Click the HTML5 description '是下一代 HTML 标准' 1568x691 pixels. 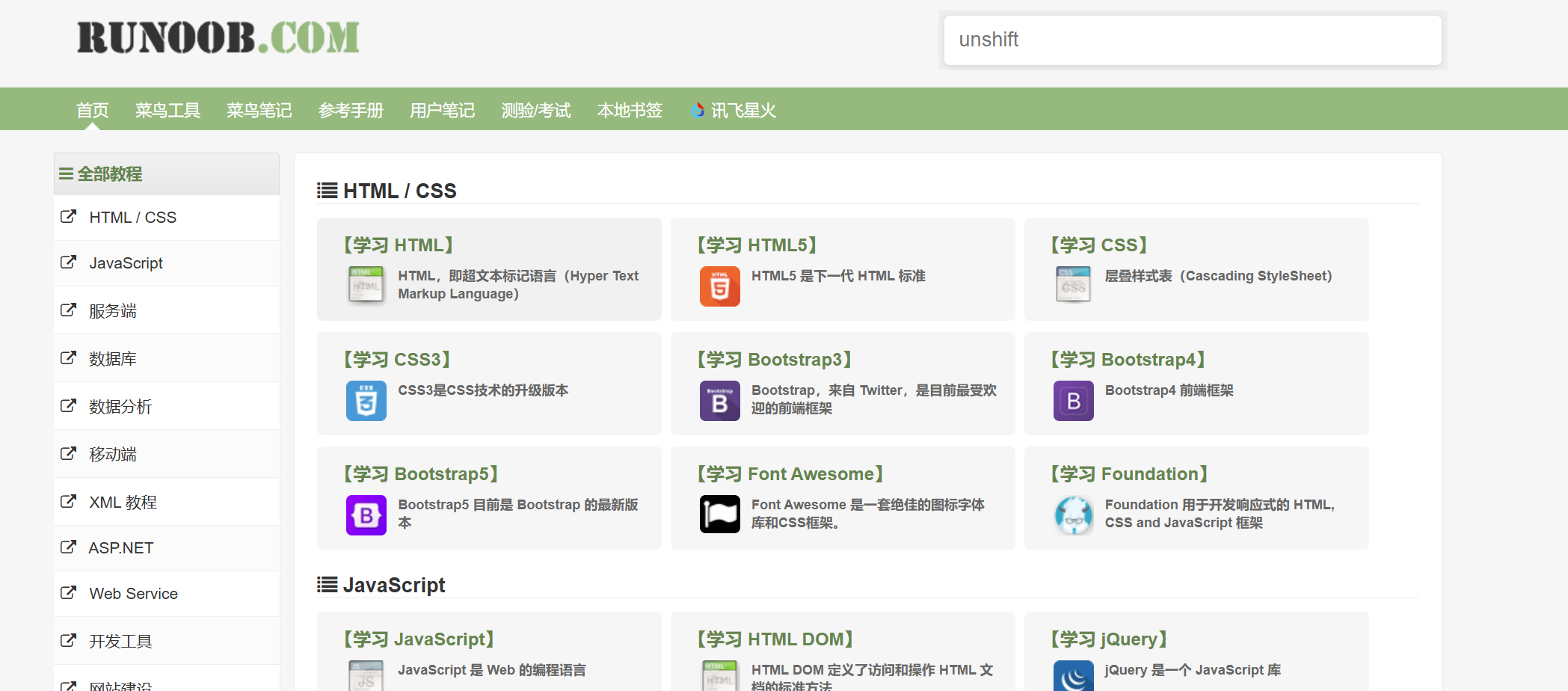(x=863, y=276)
